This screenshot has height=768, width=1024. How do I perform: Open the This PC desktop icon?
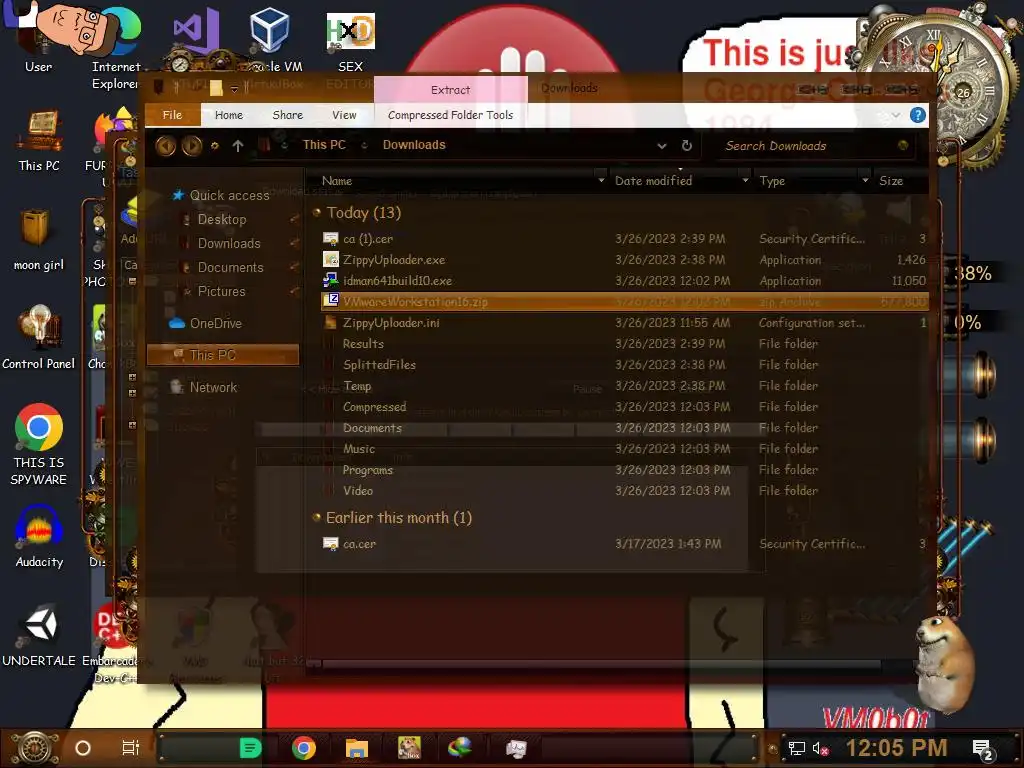(39, 140)
